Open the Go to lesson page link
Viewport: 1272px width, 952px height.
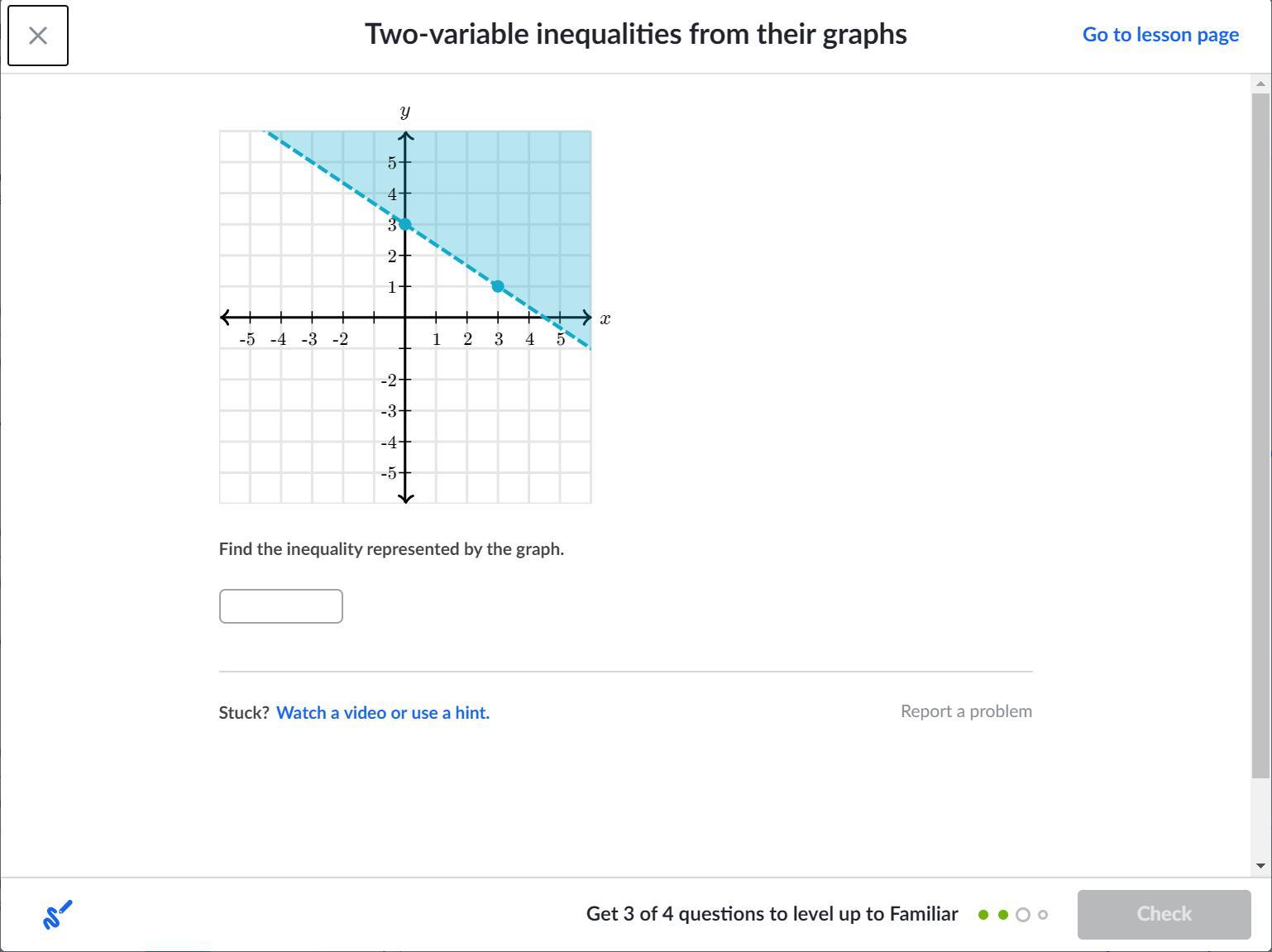point(1160,35)
